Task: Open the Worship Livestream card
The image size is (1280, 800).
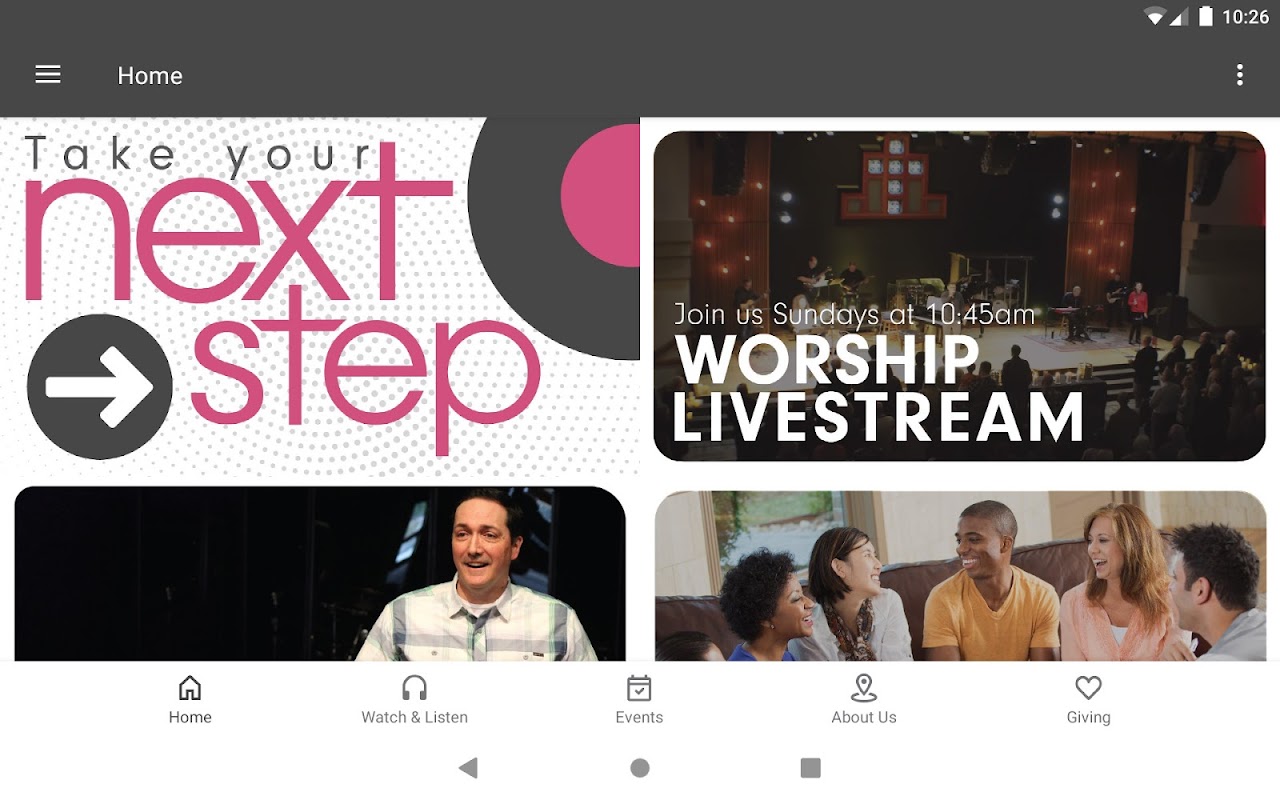Action: 960,296
